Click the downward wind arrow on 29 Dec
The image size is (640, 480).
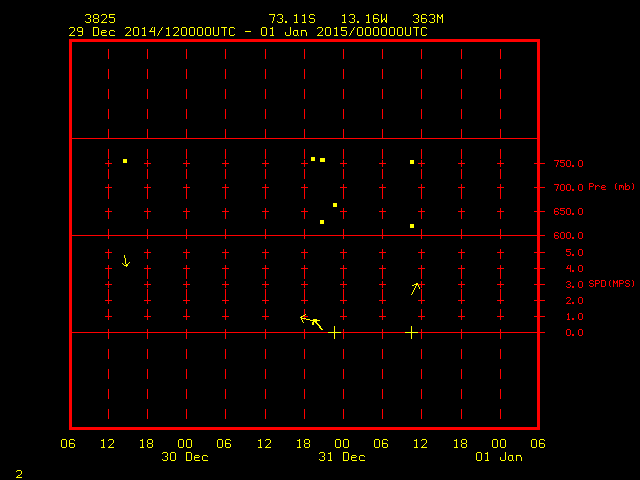pyautogui.click(x=126, y=261)
